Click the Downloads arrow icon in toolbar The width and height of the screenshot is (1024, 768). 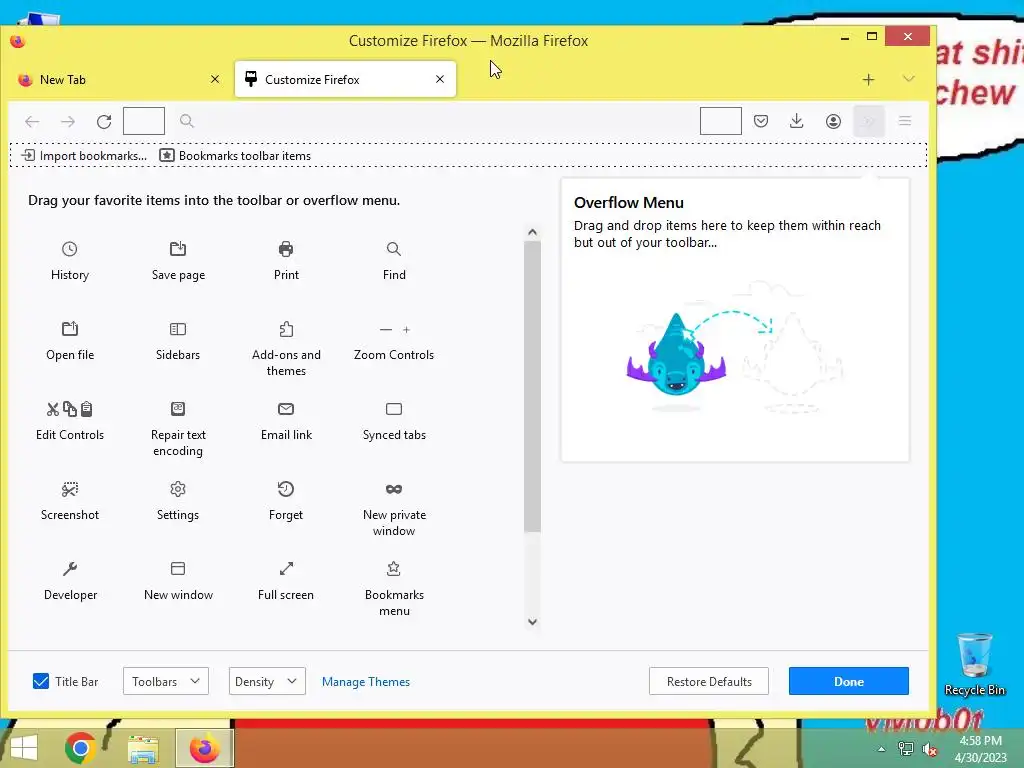[797, 121]
